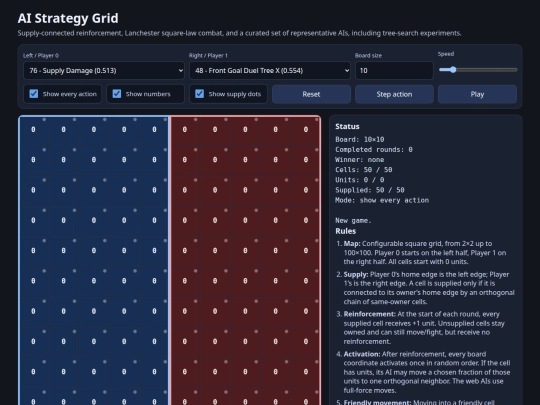Click the 'Cells: 50 / 50' status line

pos(364,170)
